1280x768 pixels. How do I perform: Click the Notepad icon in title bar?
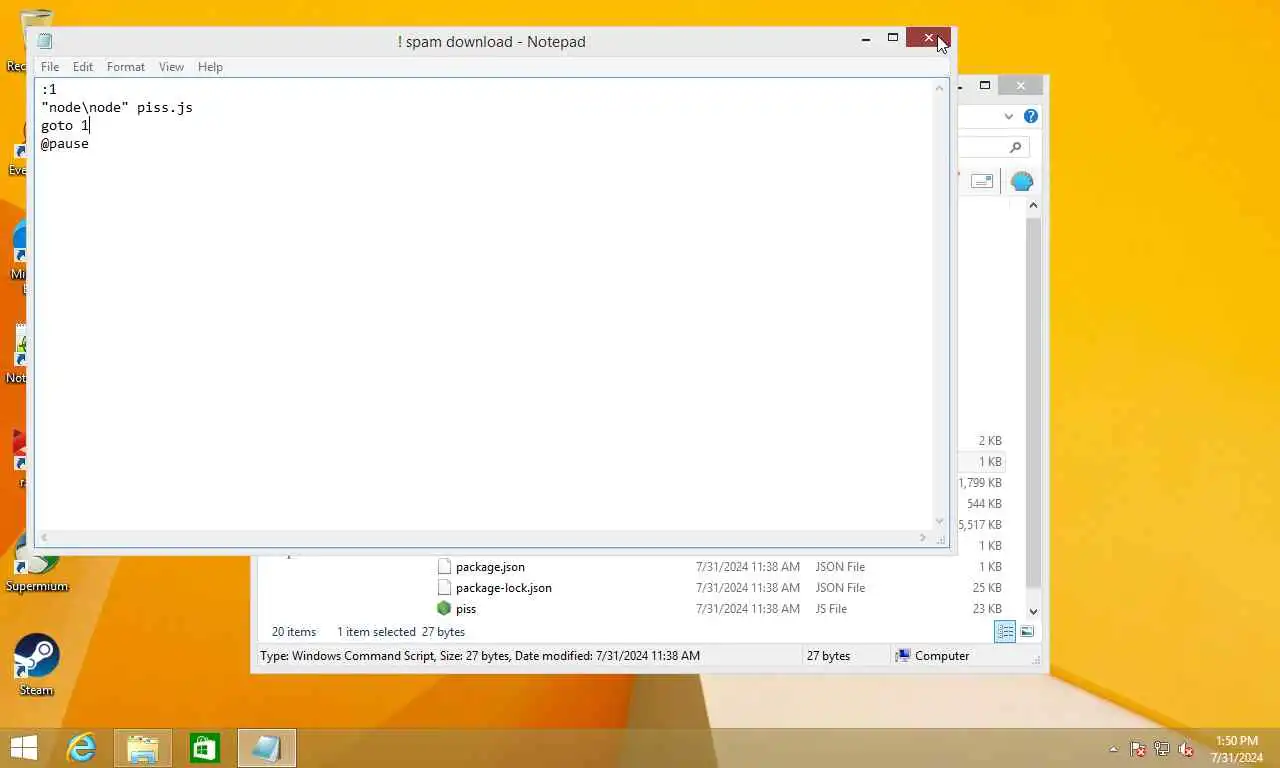pyautogui.click(x=45, y=41)
